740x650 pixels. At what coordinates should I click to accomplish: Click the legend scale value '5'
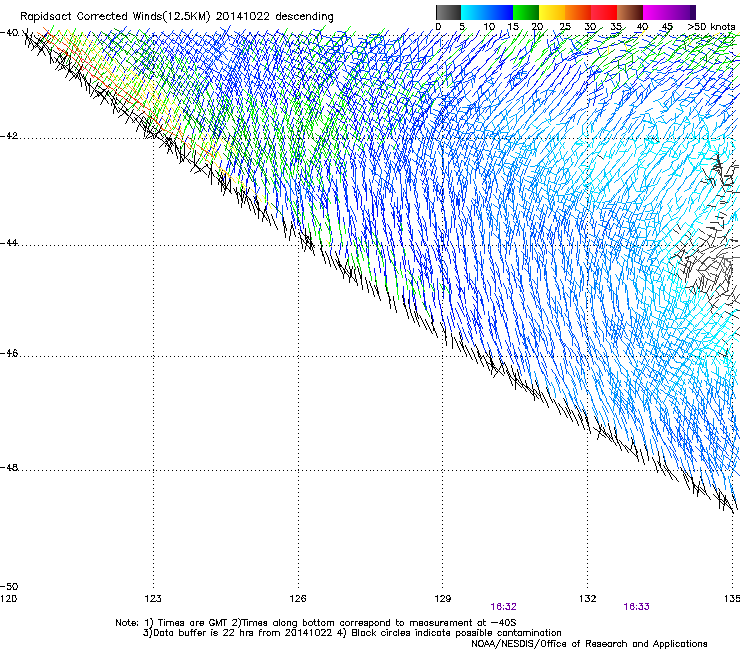click(x=462, y=27)
